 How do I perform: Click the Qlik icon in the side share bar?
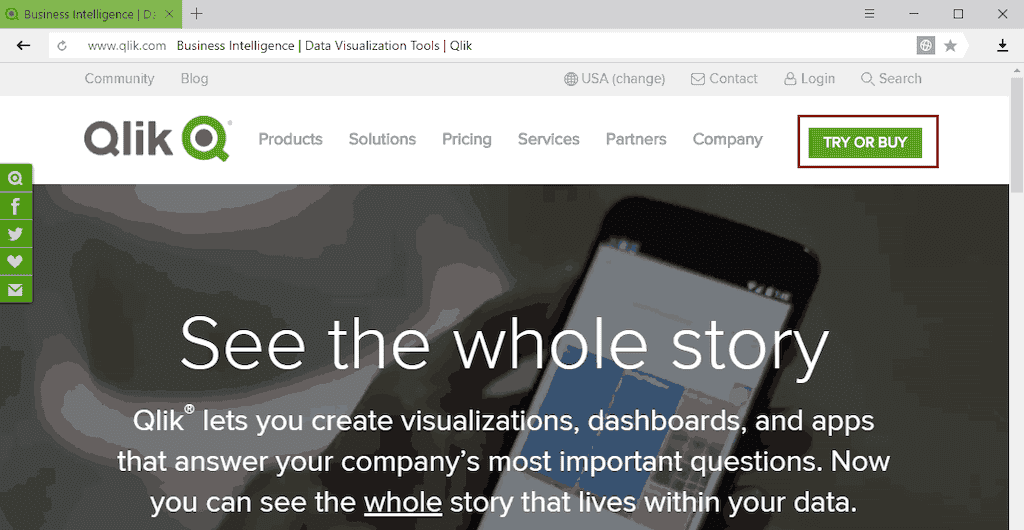point(15,178)
